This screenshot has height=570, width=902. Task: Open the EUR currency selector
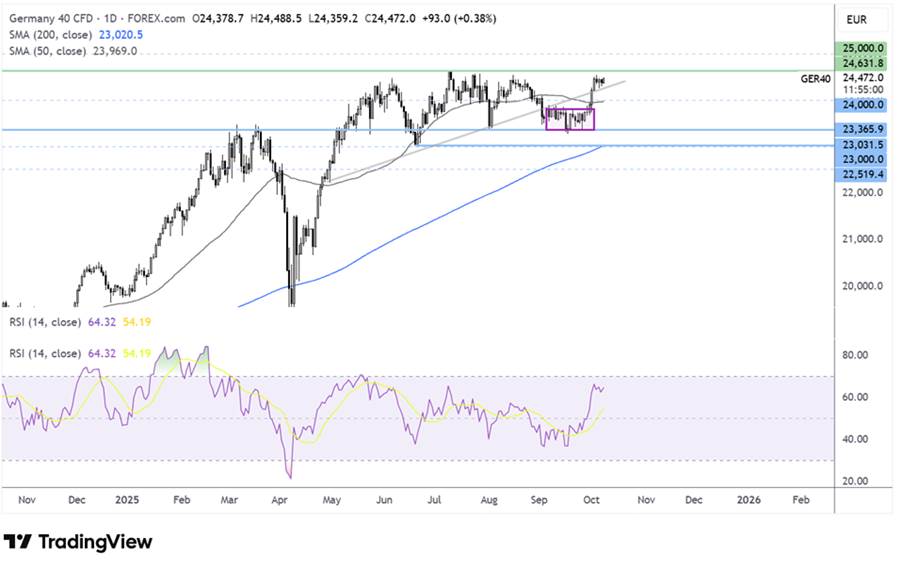pos(856,19)
